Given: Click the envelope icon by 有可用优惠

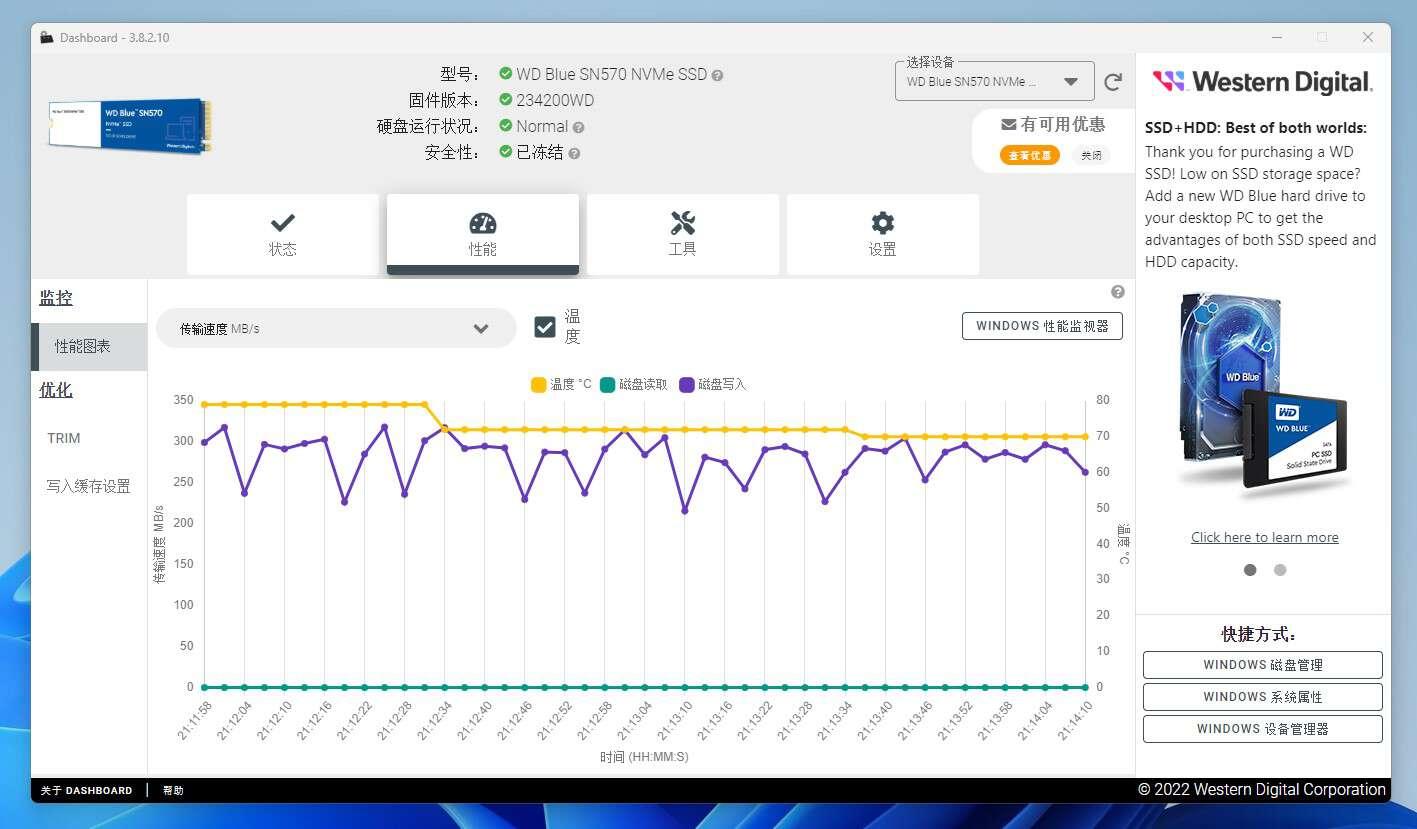Looking at the screenshot, I should 1009,125.
